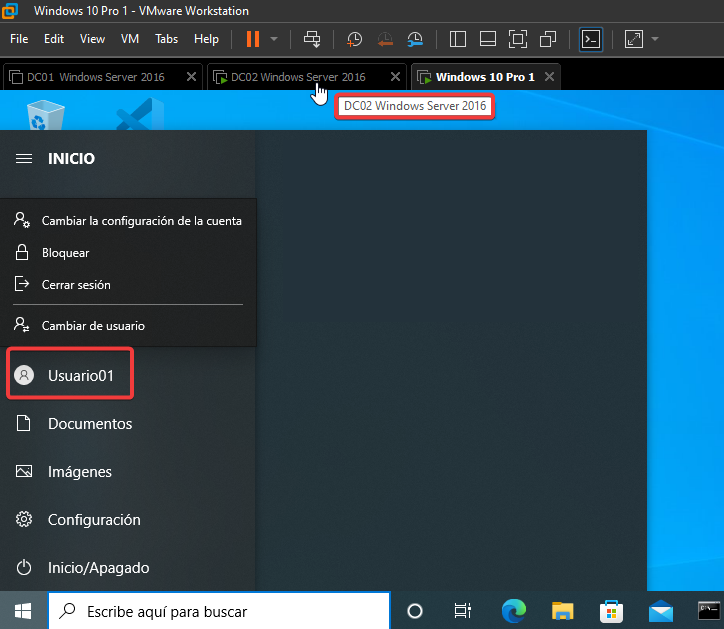Revert VM to previous snapshot
724x629 pixels.
tap(385, 39)
